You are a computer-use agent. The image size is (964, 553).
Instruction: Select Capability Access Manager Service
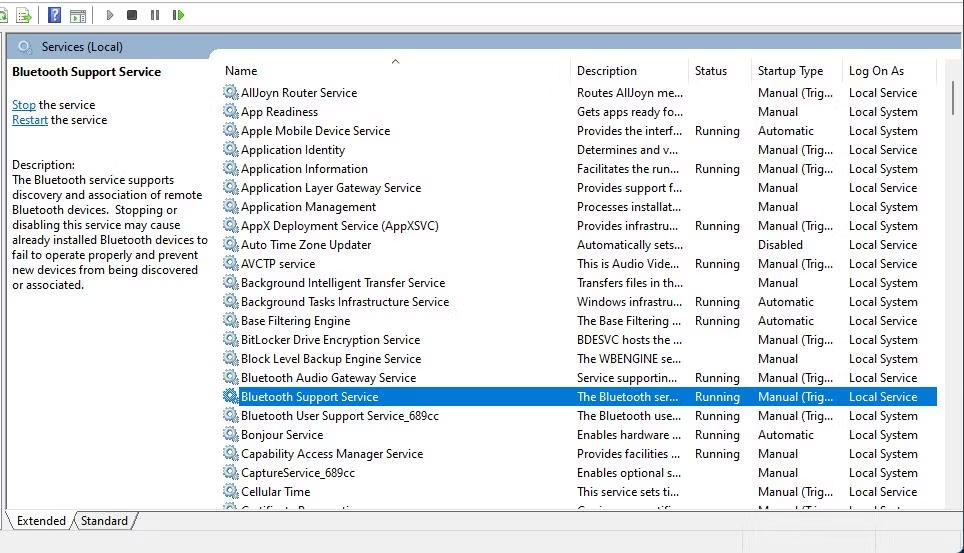tap(580, 453)
